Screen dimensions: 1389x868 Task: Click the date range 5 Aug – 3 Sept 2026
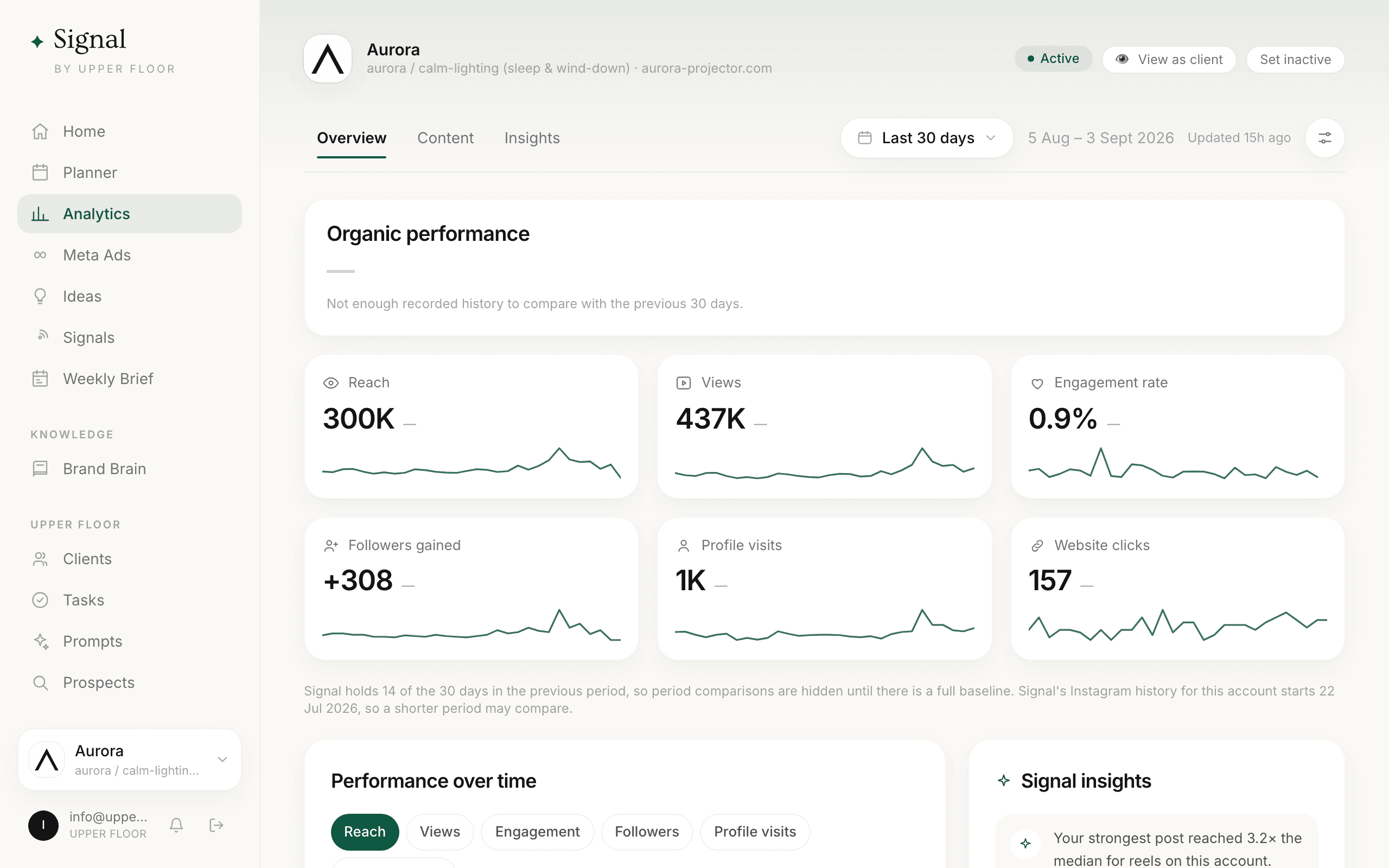1100,138
